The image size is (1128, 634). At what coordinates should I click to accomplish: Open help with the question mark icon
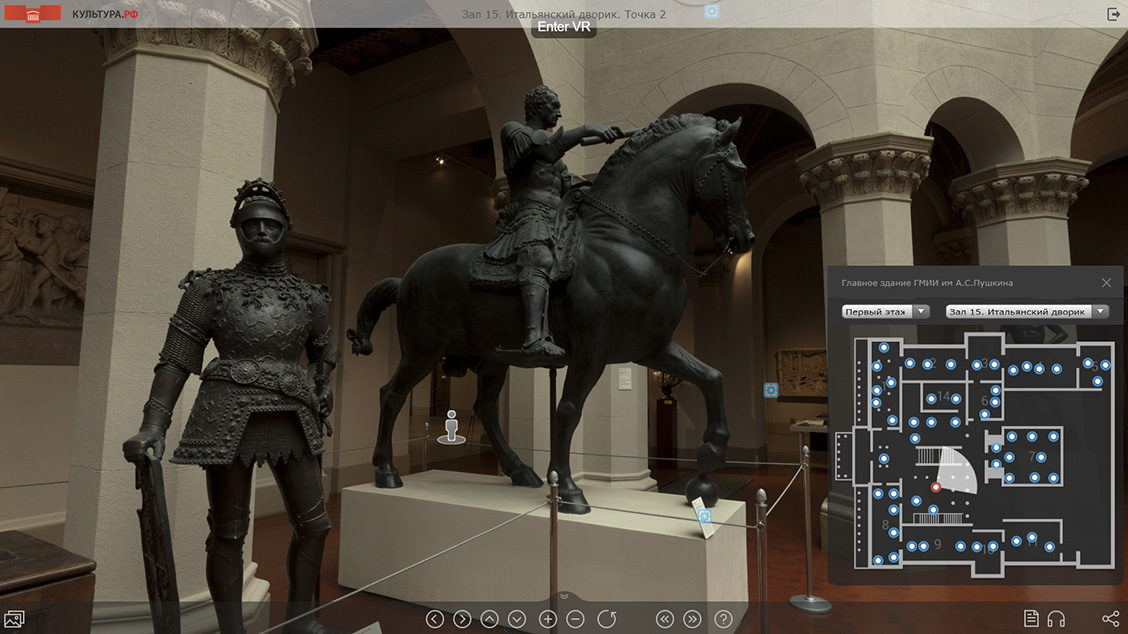[x=723, y=619]
